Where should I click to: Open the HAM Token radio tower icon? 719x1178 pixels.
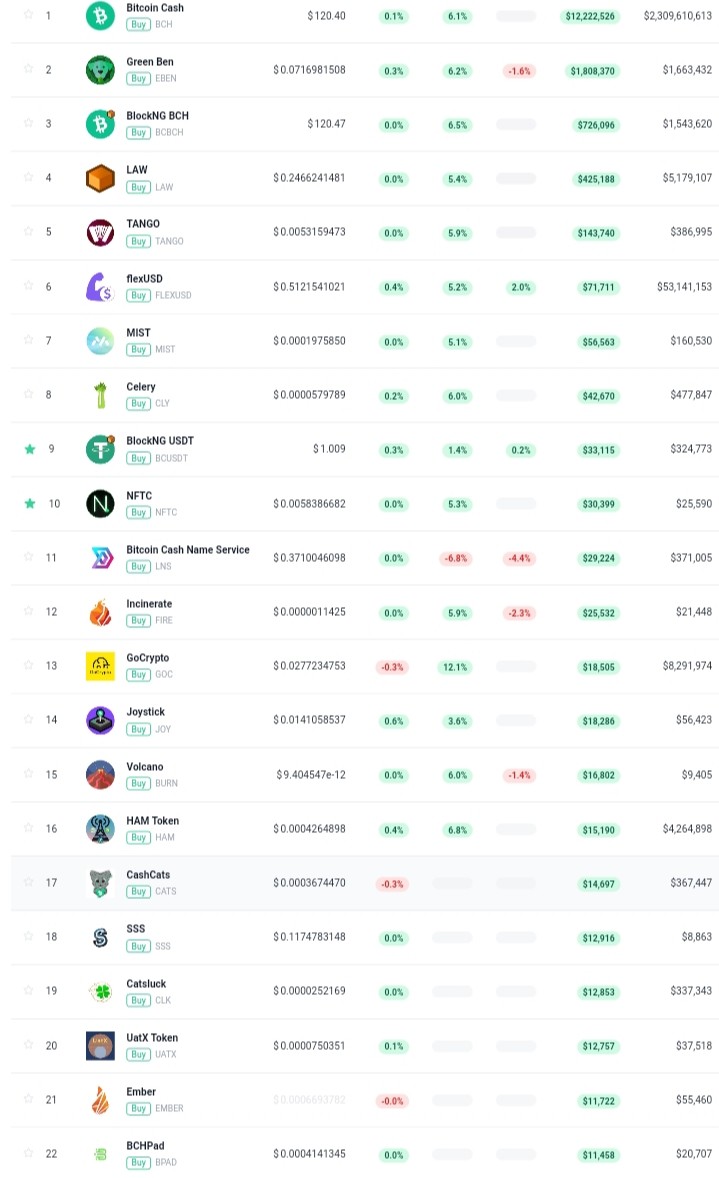[100, 828]
